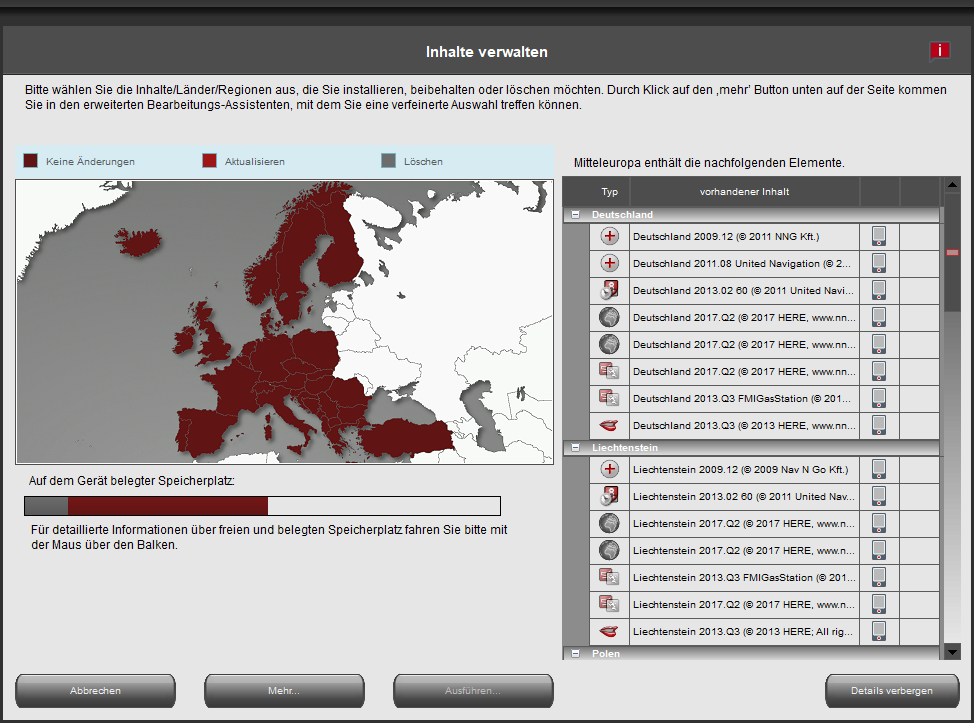This screenshot has width=974, height=723.
Task: Click type icon of Liechtenstein 2013.Q3 FMIGasStation
Action: [x=610, y=577]
